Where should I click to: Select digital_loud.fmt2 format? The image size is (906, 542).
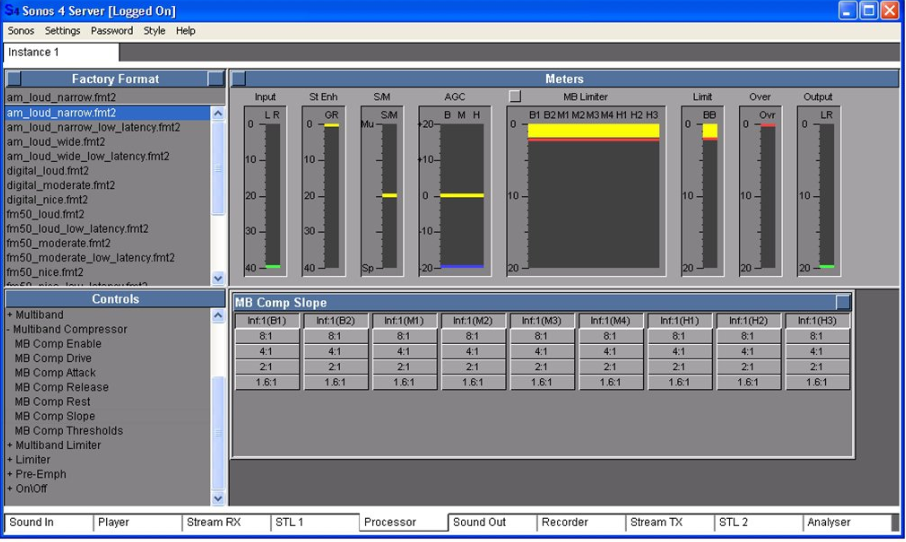point(48,170)
